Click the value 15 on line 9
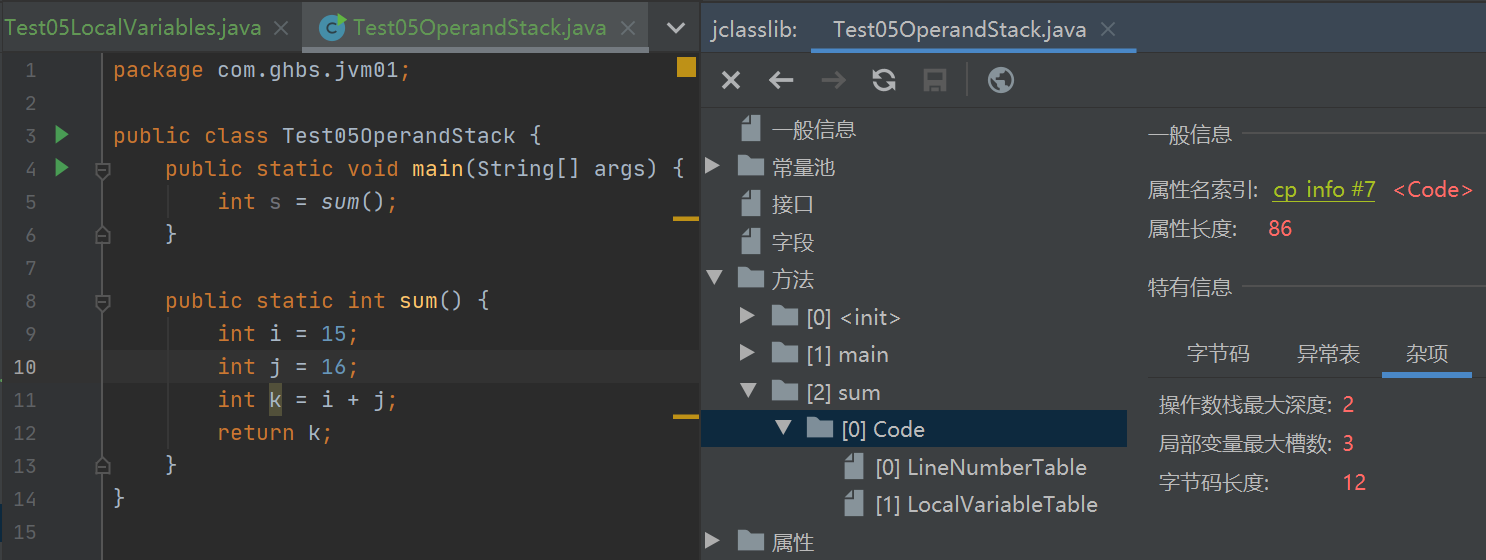The height and width of the screenshot is (560, 1486). (x=334, y=333)
